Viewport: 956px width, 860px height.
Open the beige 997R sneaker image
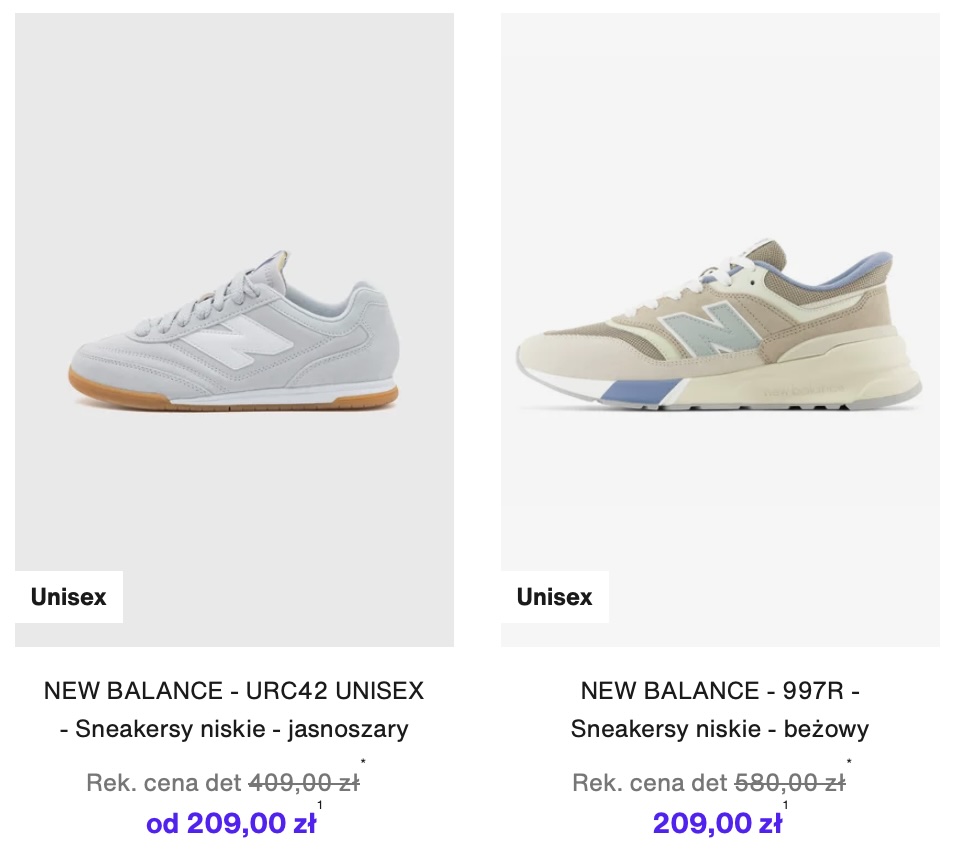click(x=720, y=330)
